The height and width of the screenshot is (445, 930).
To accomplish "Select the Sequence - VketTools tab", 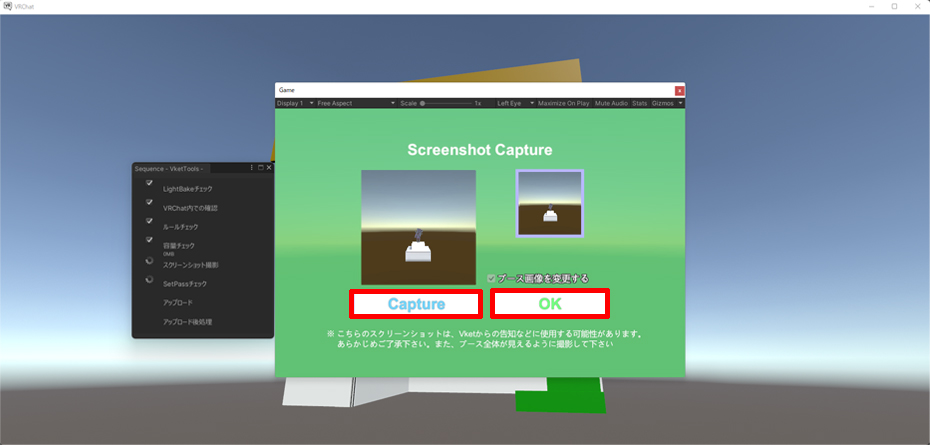I will [x=169, y=168].
